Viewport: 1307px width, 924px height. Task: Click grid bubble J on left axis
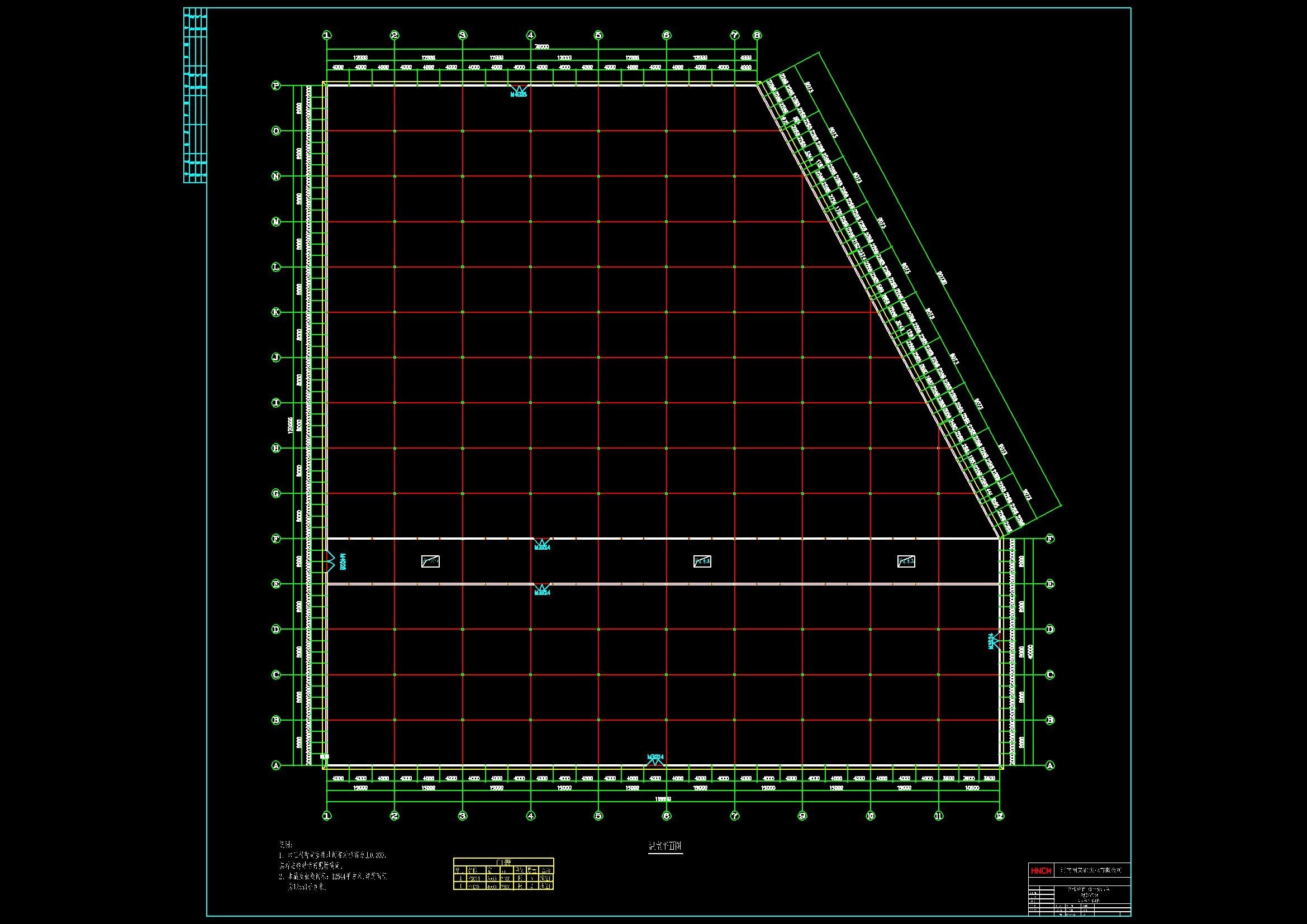276,358
